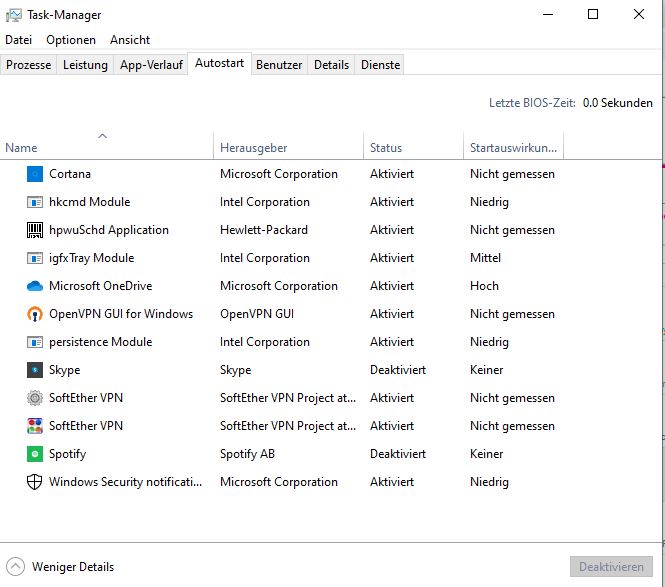Image resolution: width=665 pixels, height=587 pixels.
Task: Collapse view with Weniger Details arrow
Action: [x=15, y=567]
